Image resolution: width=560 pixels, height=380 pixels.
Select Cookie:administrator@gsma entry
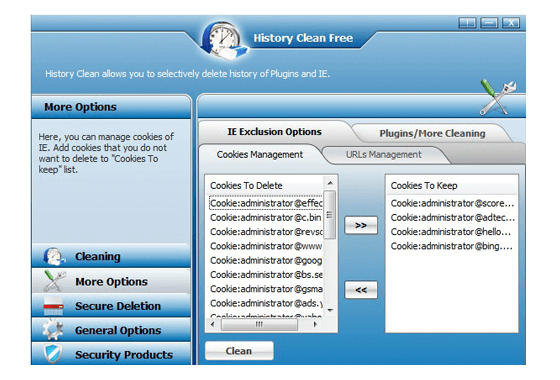pos(266,289)
